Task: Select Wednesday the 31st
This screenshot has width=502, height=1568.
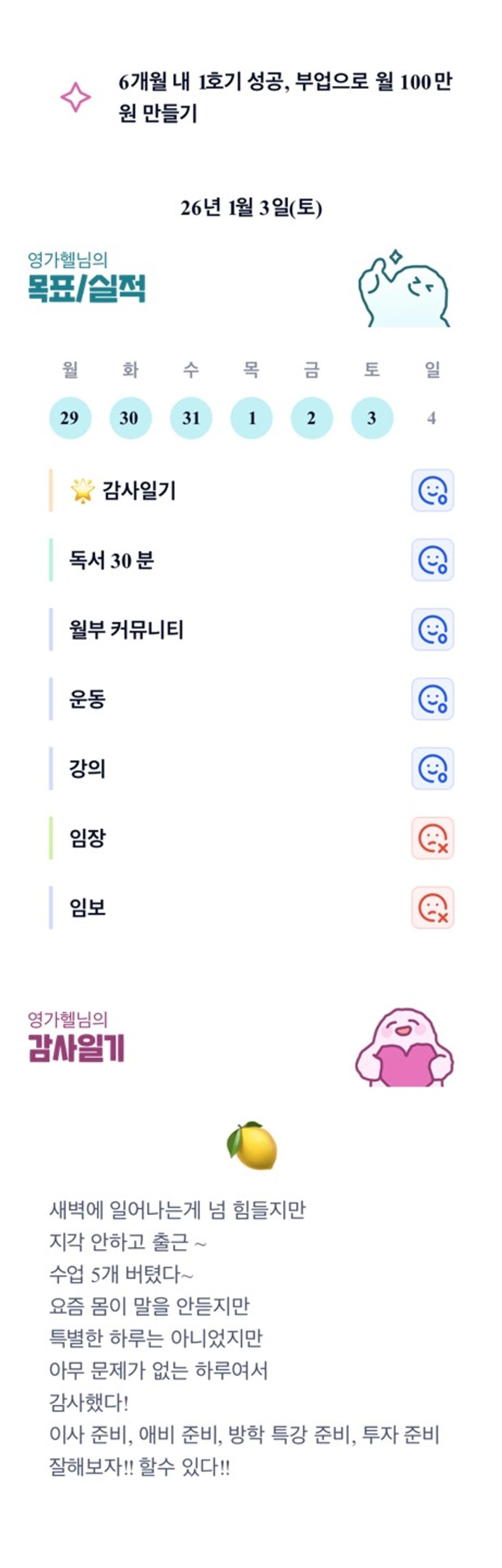Action: click(x=191, y=418)
